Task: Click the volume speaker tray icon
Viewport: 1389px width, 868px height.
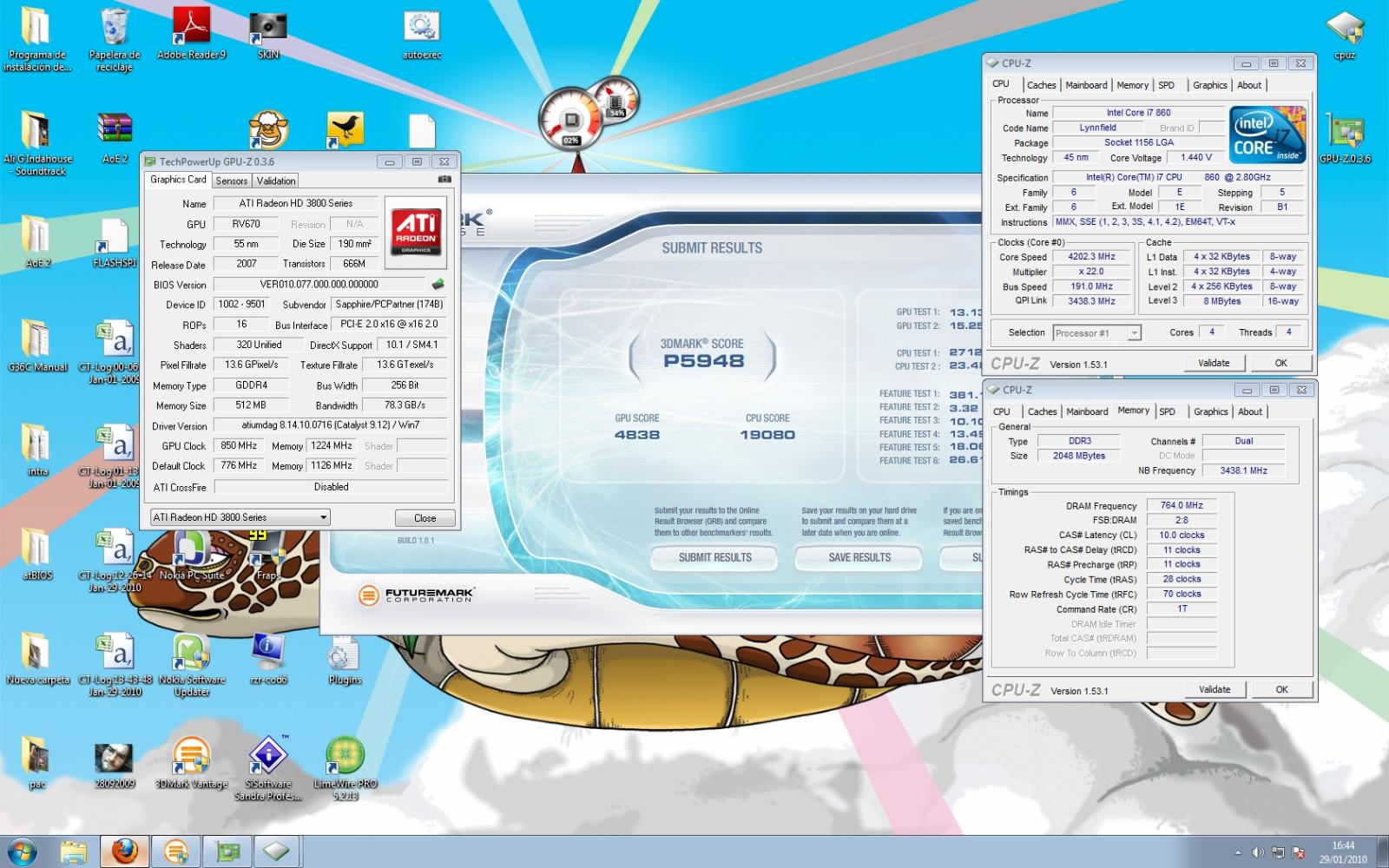Action: [x=1258, y=852]
